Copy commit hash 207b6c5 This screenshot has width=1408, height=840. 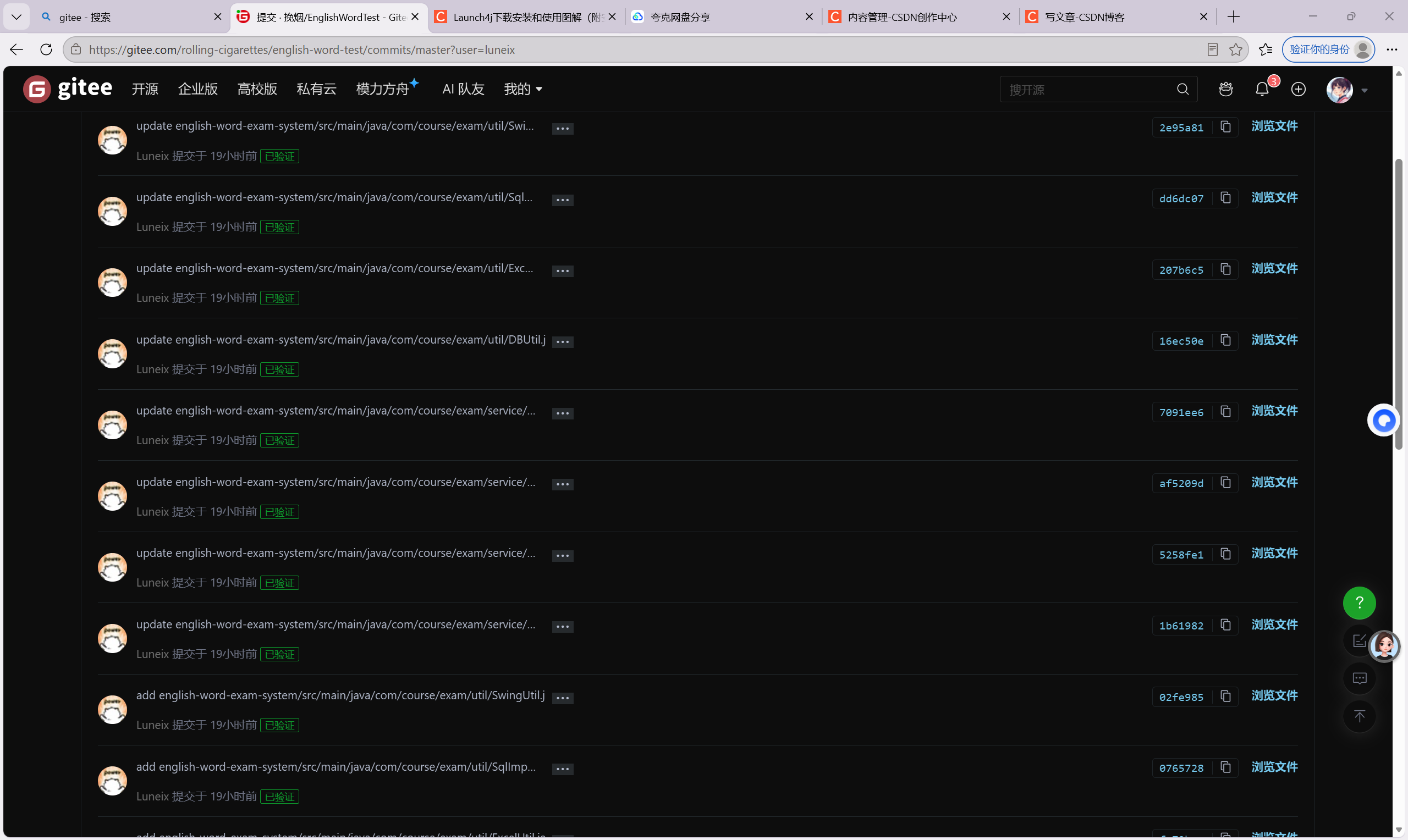[1226, 269]
